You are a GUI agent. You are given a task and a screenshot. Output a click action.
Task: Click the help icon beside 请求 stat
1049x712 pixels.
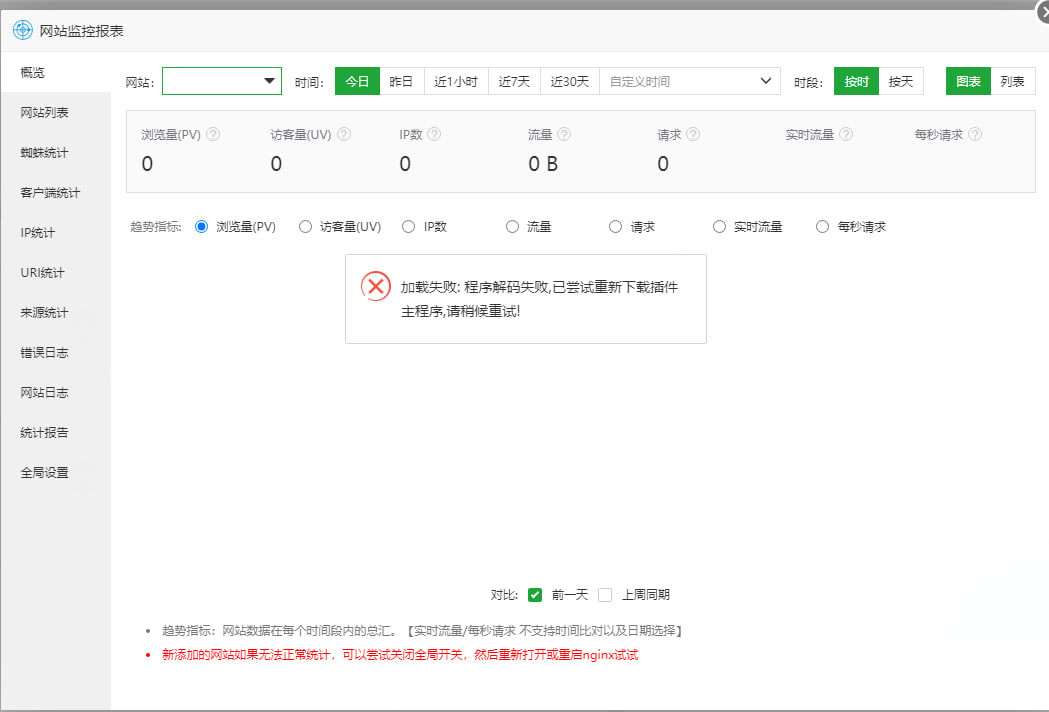(x=693, y=135)
